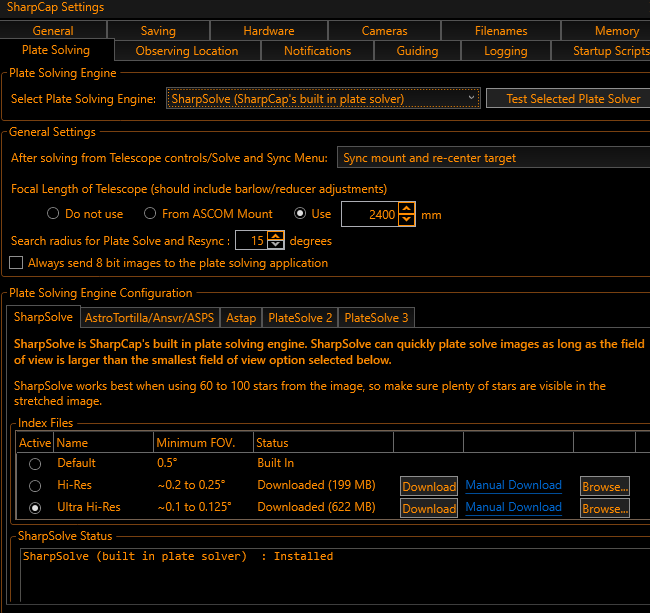Select the SharpSolve configuration tab
Screen dimensions: 650x613
[x=43, y=317]
